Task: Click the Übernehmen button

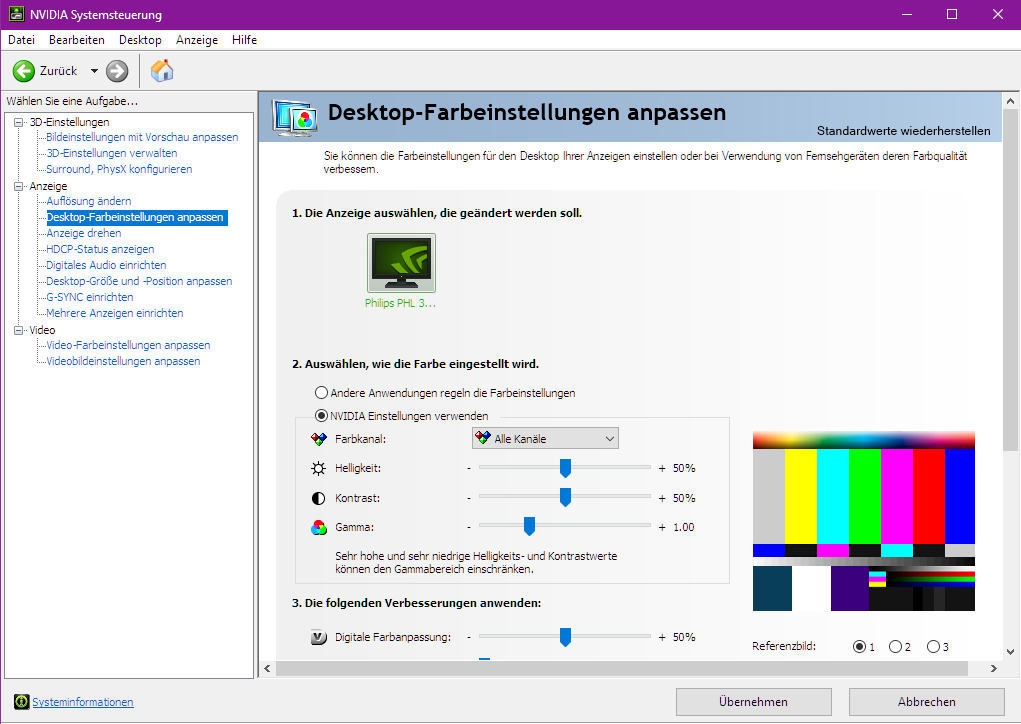Action: coord(753,702)
